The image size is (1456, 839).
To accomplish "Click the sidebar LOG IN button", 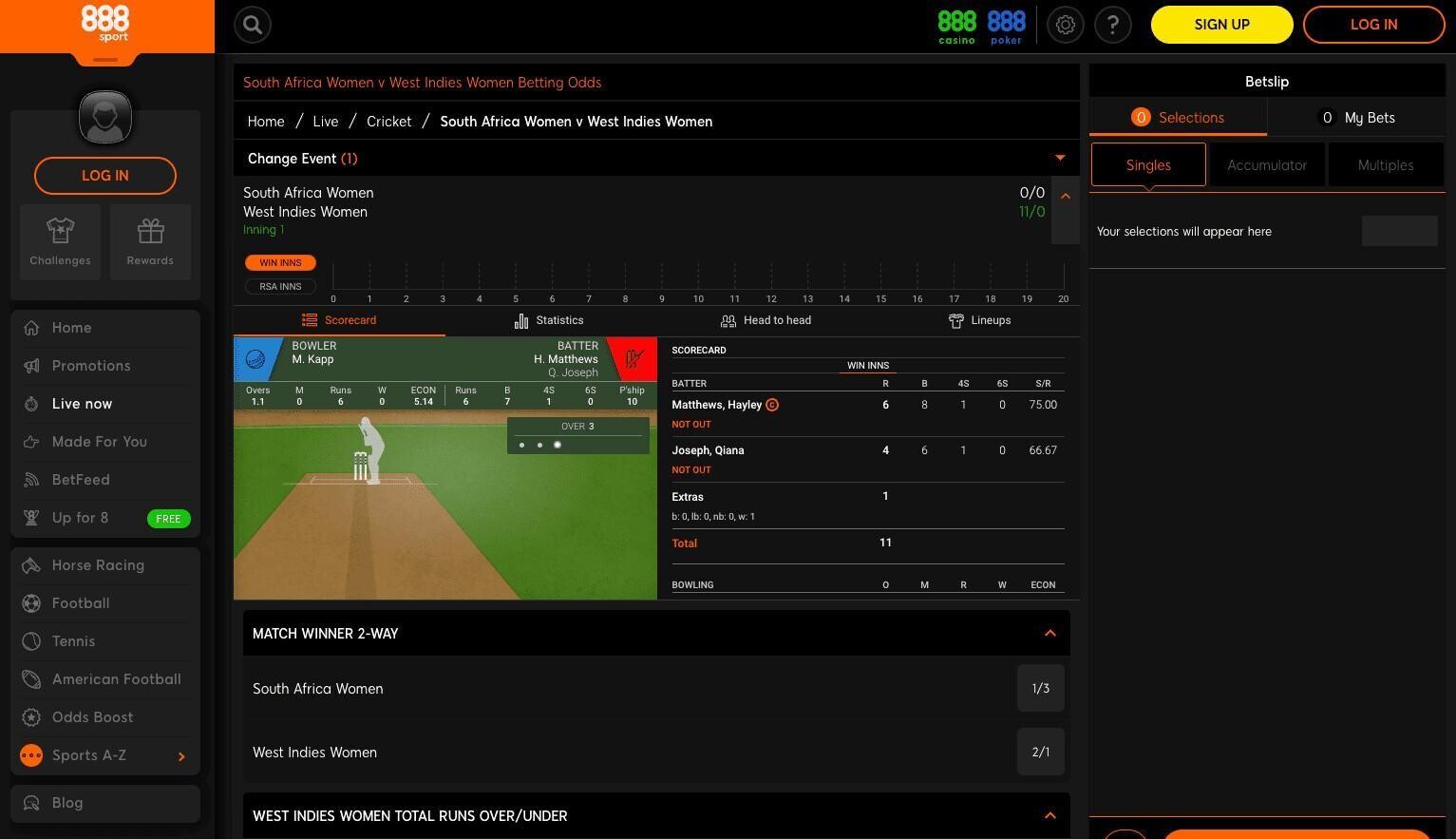I will pos(105,175).
